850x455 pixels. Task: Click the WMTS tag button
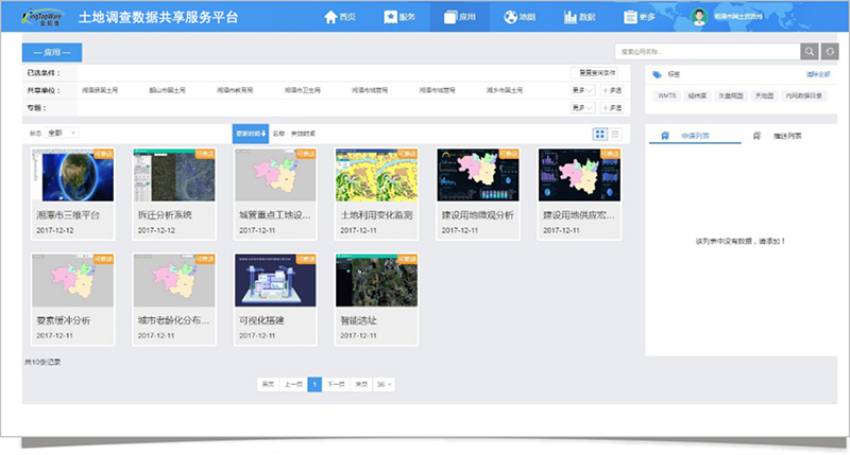667,96
